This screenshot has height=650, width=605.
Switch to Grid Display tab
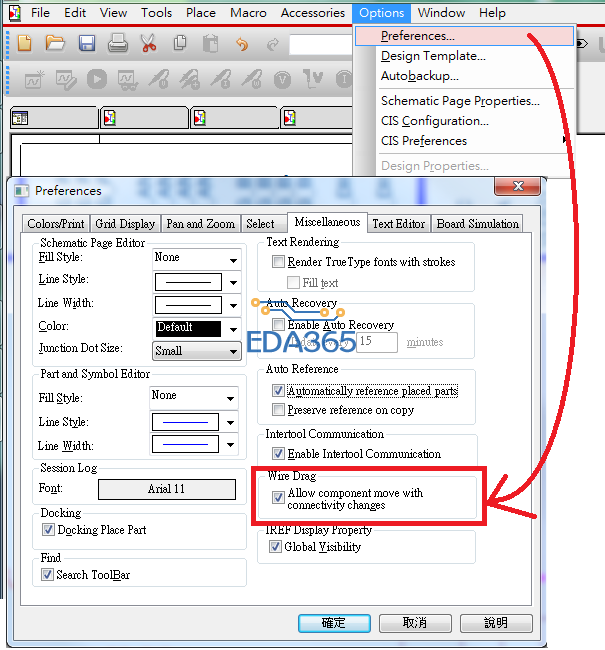coord(125,224)
